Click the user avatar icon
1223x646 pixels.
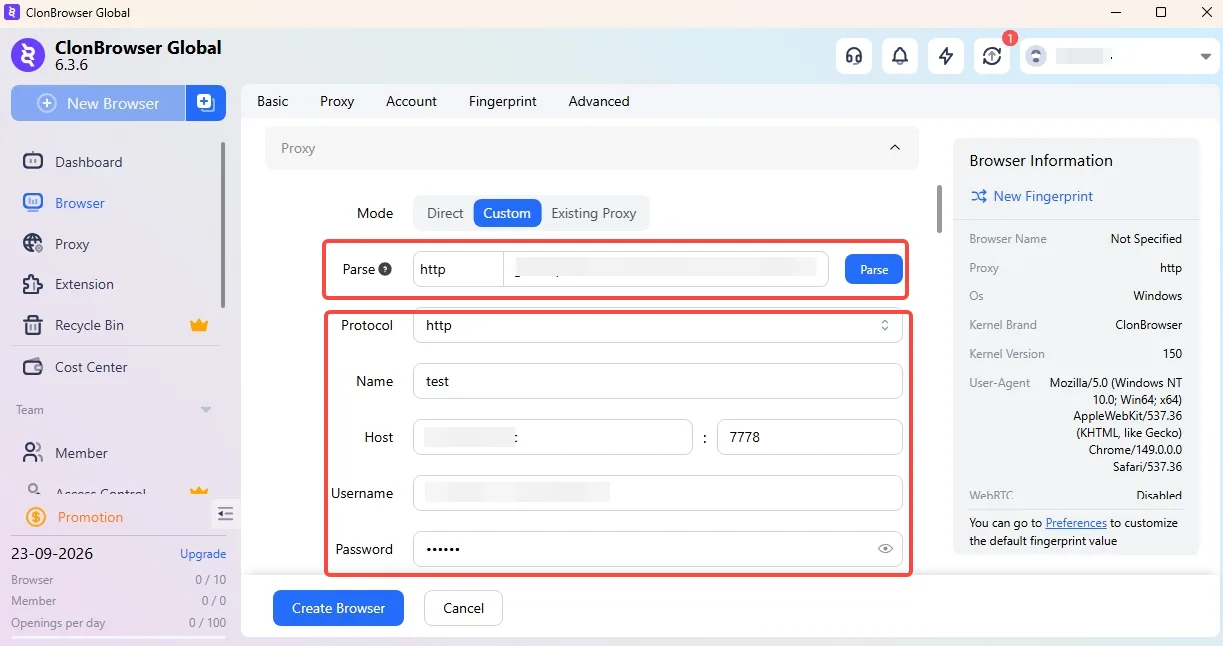point(1037,56)
